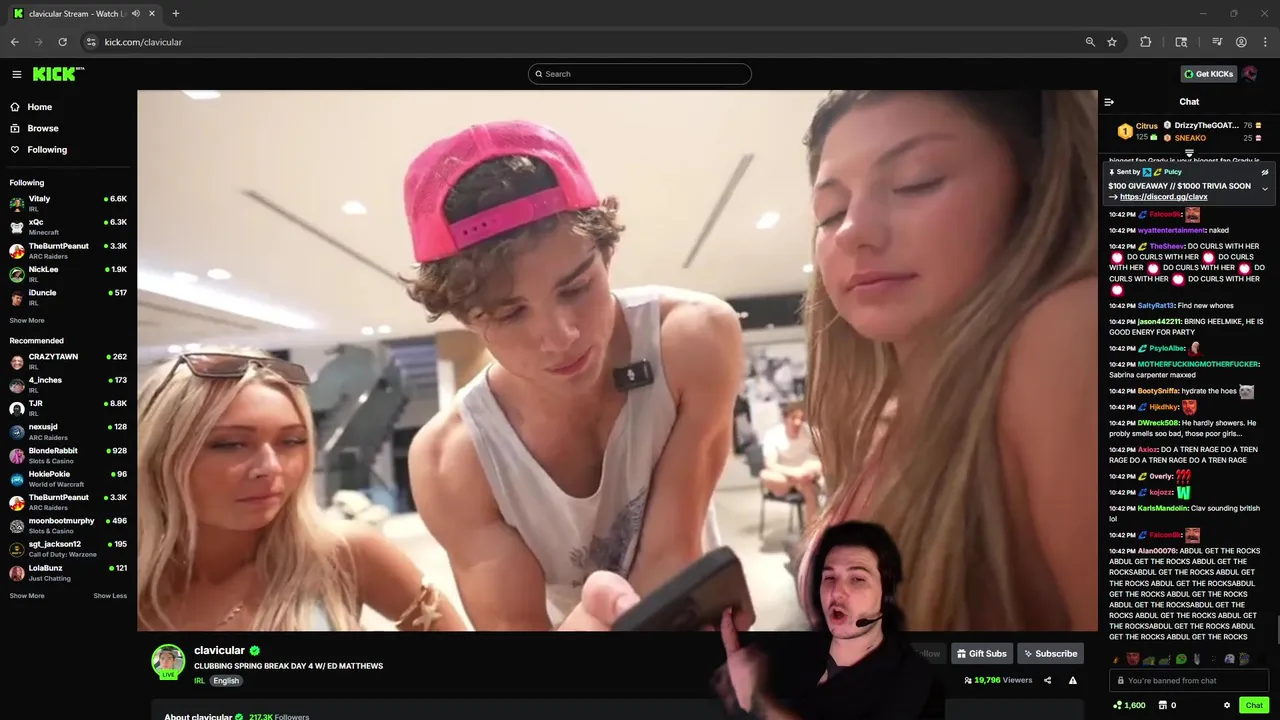Viewport: 1280px width, 720px height.
Task: Click the KICK logo
Action: 58,74
